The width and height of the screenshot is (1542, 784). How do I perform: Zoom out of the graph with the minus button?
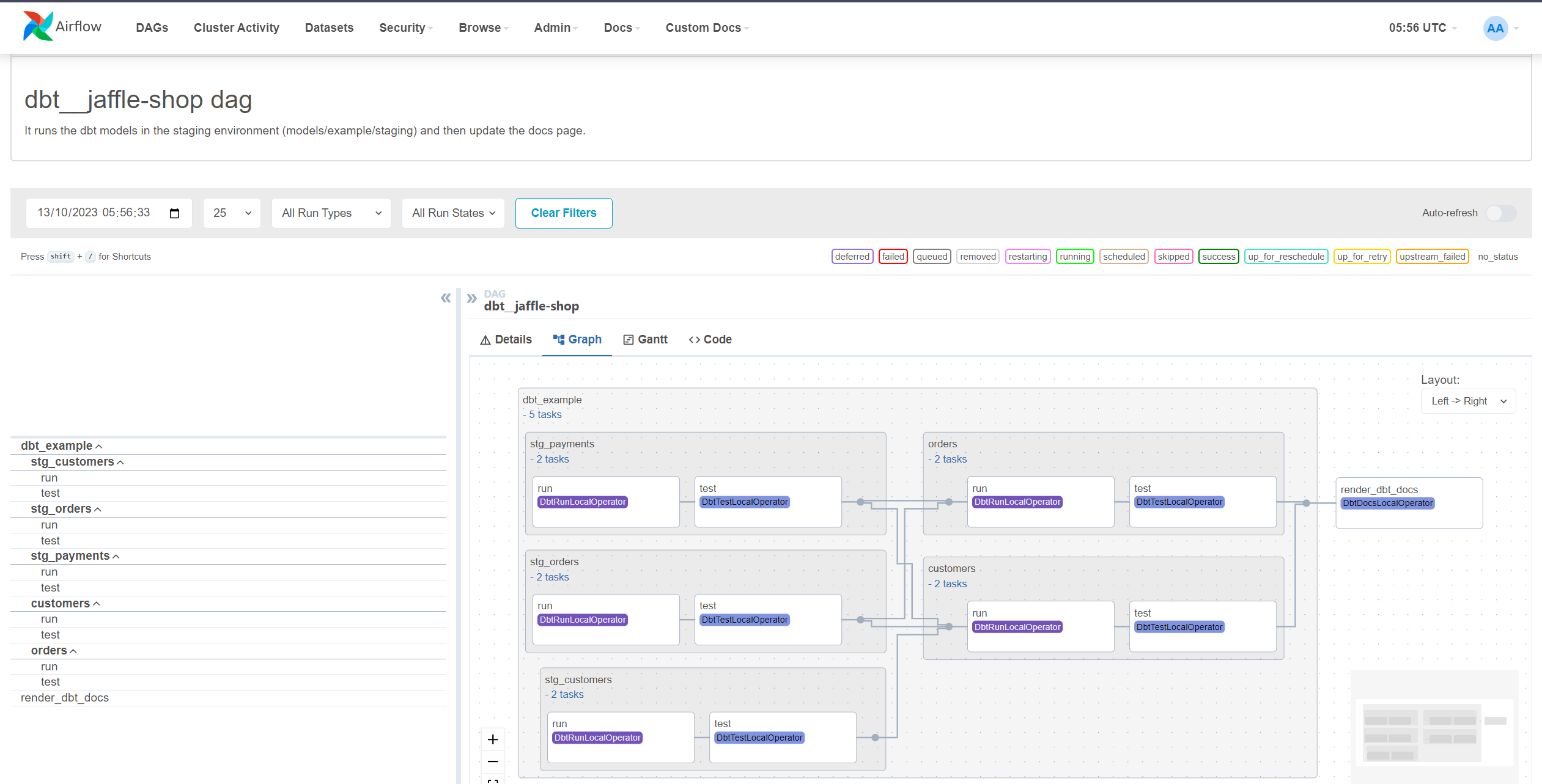pos(493,761)
